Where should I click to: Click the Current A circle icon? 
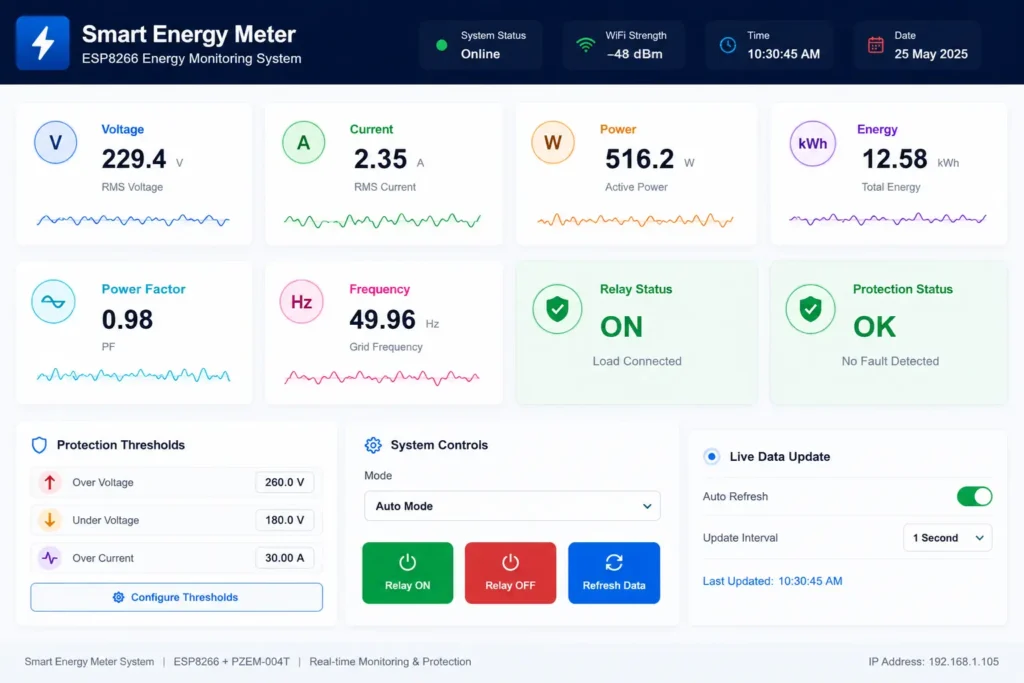[x=304, y=142]
